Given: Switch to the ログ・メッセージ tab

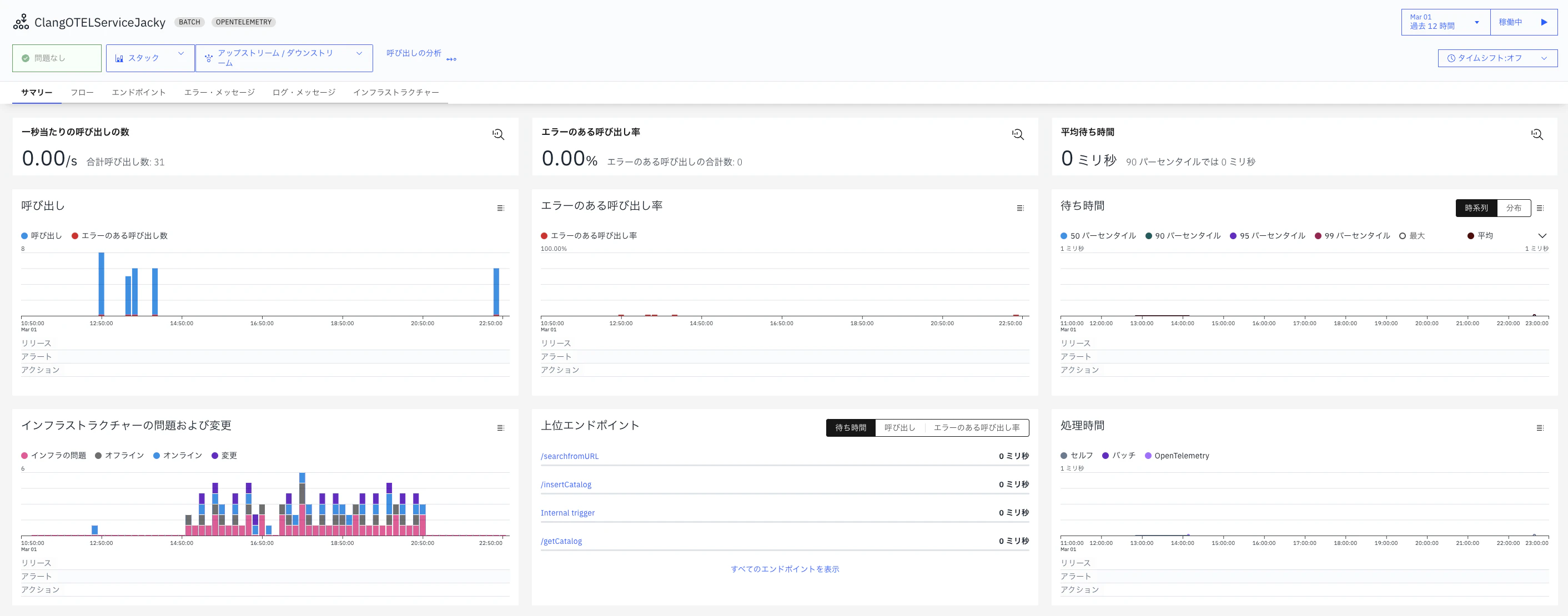Looking at the screenshot, I should [x=304, y=93].
